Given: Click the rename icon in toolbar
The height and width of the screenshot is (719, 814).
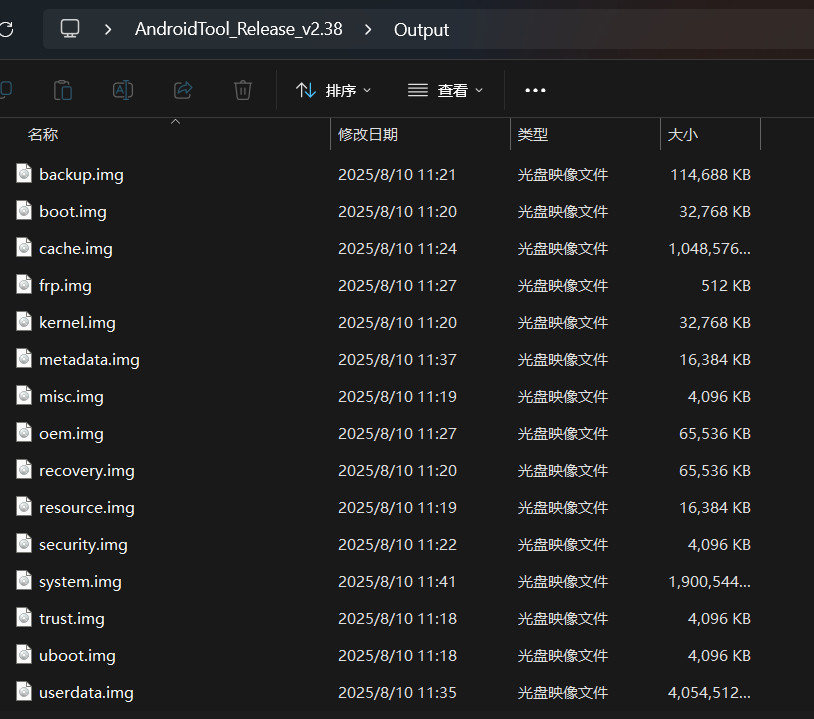Looking at the screenshot, I should point(123,90).
